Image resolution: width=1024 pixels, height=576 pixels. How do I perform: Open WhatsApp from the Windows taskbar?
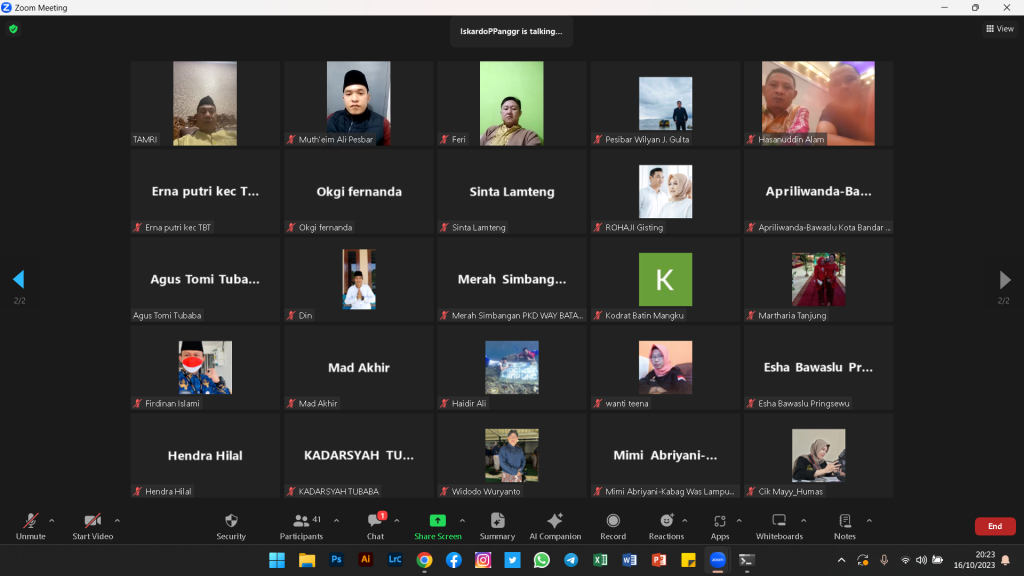(541, 560)
